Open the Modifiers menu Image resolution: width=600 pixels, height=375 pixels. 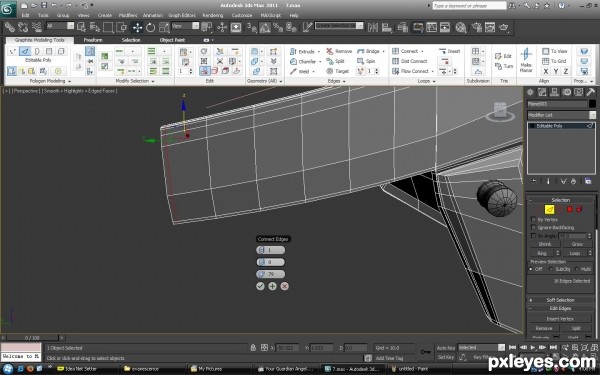(x=128, y=15)
